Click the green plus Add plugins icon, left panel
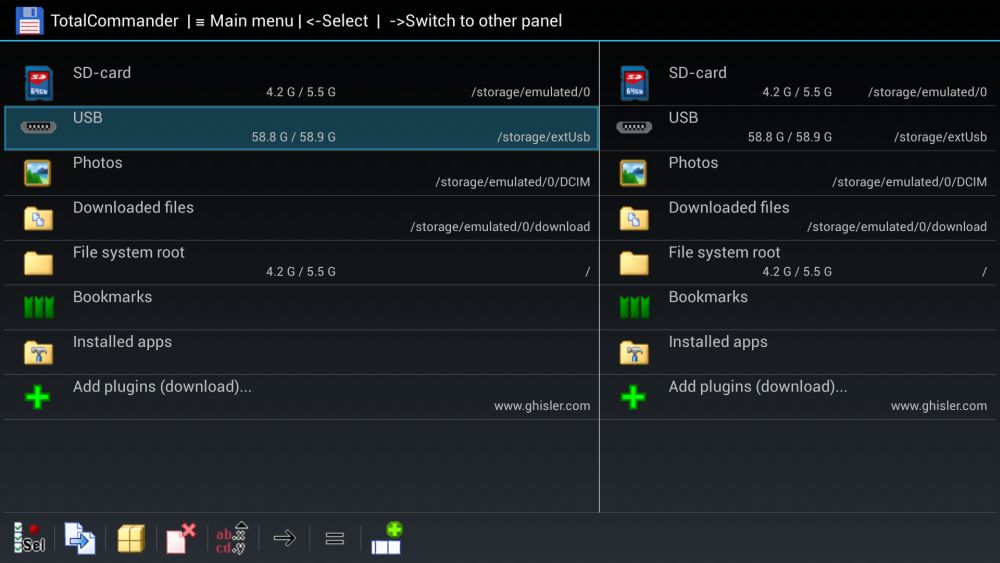 pos(38,397)
